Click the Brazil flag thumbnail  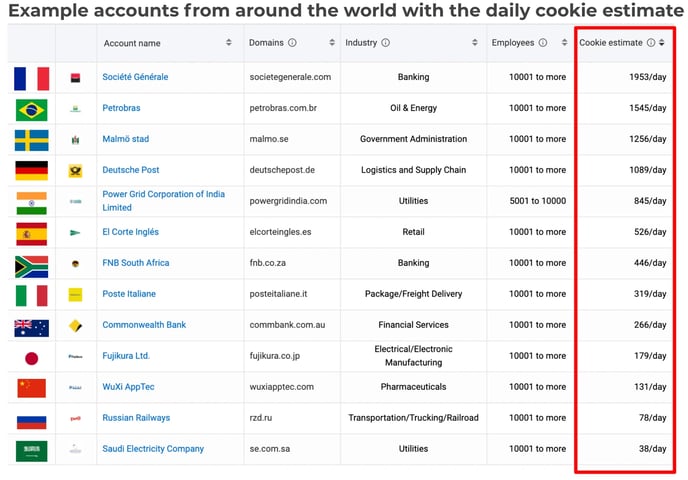(x=32, y=110)
